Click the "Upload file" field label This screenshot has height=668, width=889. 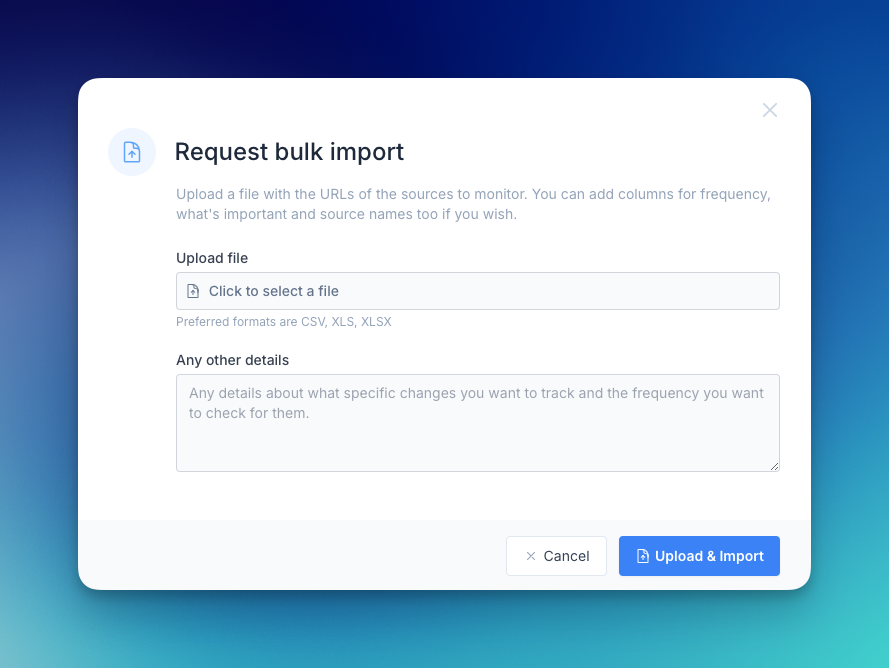pyautogui.click(x=212, y=258)
